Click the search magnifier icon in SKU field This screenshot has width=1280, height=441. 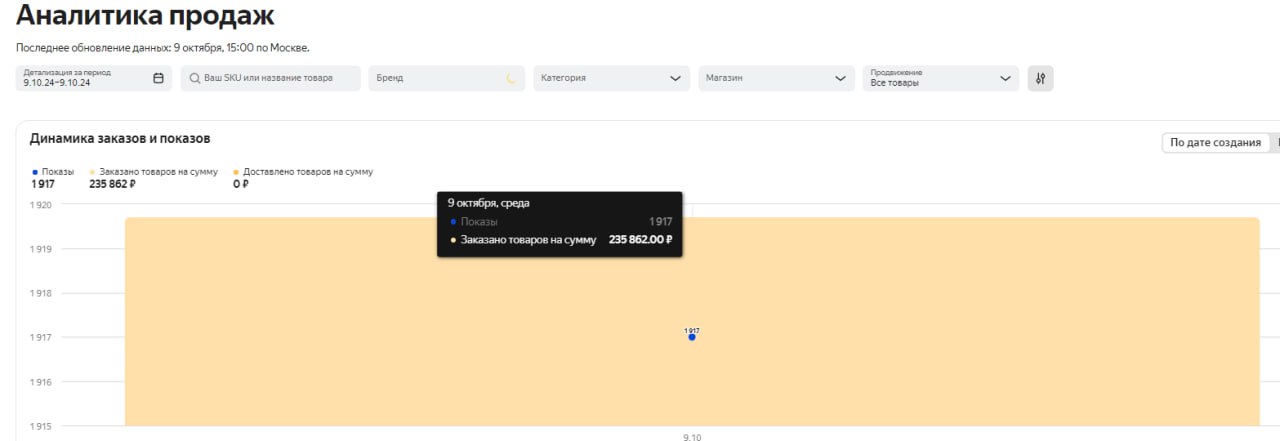(x=195, y=78)
